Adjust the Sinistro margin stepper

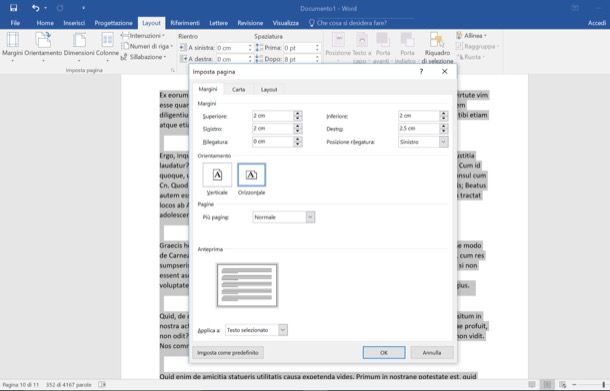pos(298,128)
